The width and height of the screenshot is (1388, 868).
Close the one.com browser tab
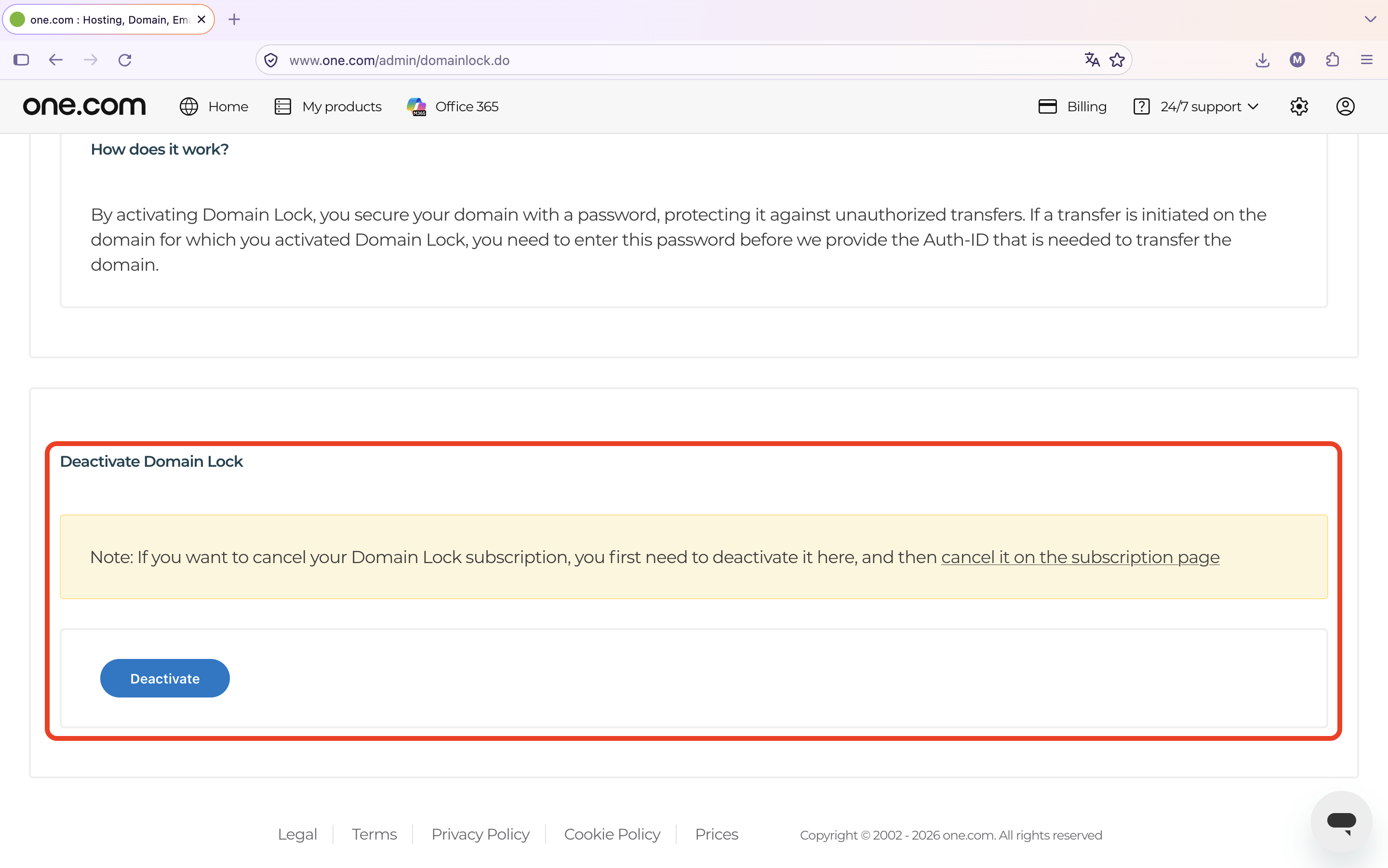[201, 20]
